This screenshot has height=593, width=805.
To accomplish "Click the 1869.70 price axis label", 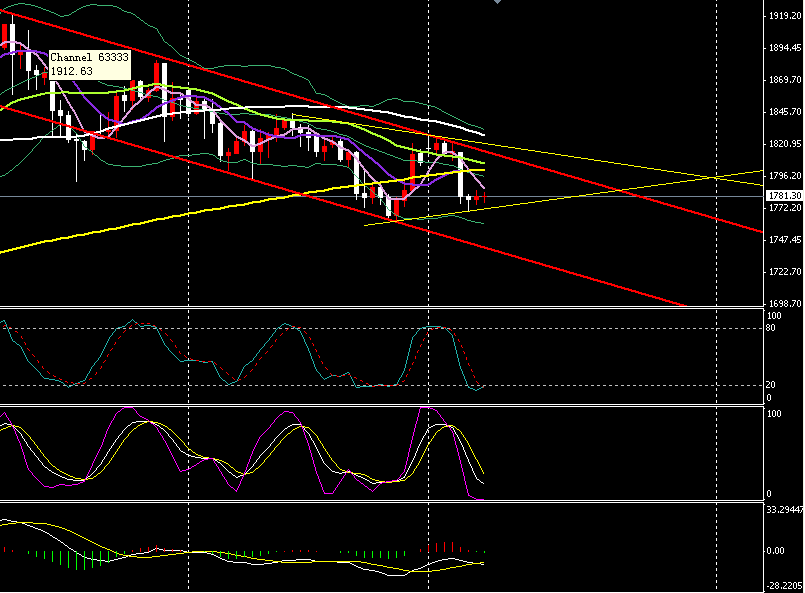I will (x=785, y=80).
